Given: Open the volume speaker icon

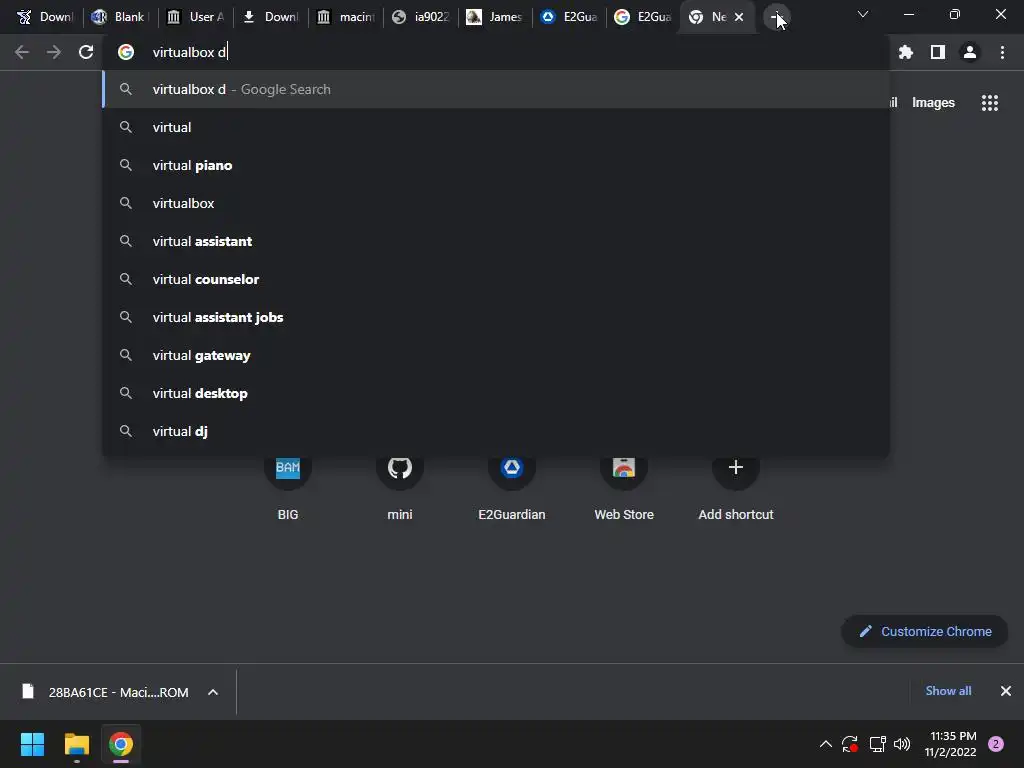Looking at the screenshot, I should [x=902, y=744].
